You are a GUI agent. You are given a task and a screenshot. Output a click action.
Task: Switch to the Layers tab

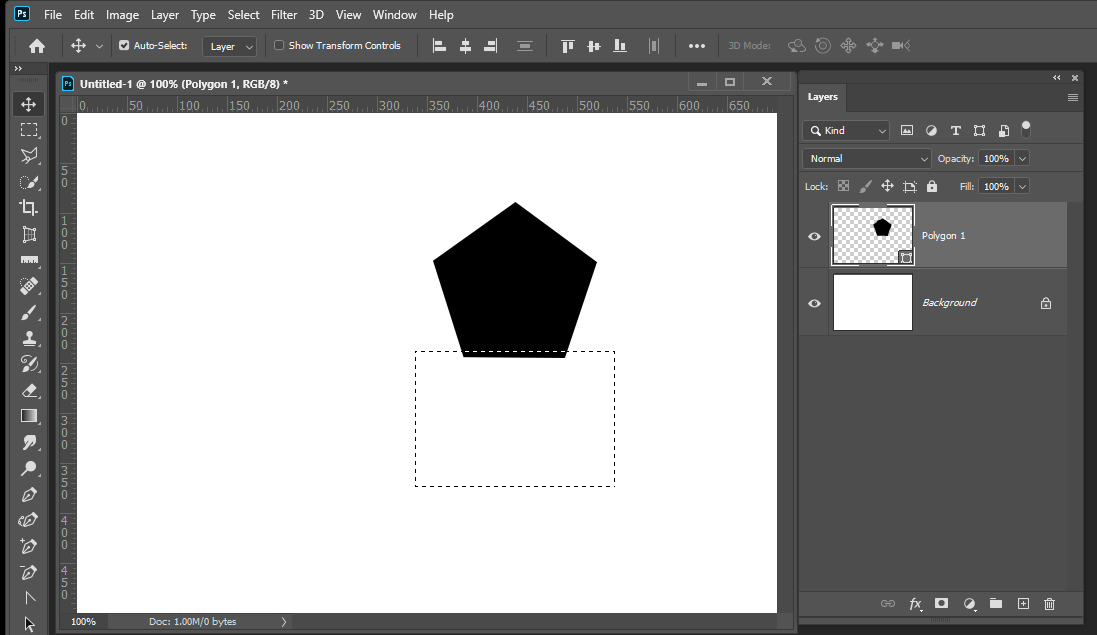click(822, 96)
